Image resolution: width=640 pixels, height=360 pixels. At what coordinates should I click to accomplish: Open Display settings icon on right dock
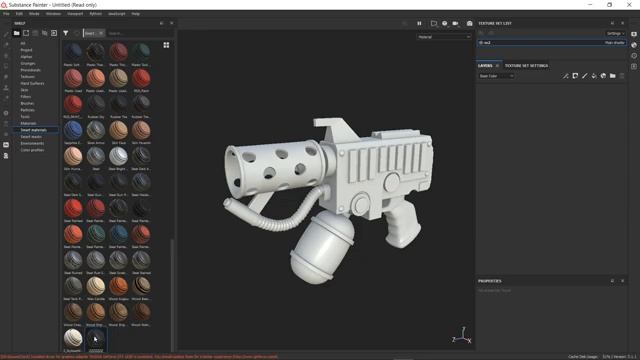coord(634,34)
